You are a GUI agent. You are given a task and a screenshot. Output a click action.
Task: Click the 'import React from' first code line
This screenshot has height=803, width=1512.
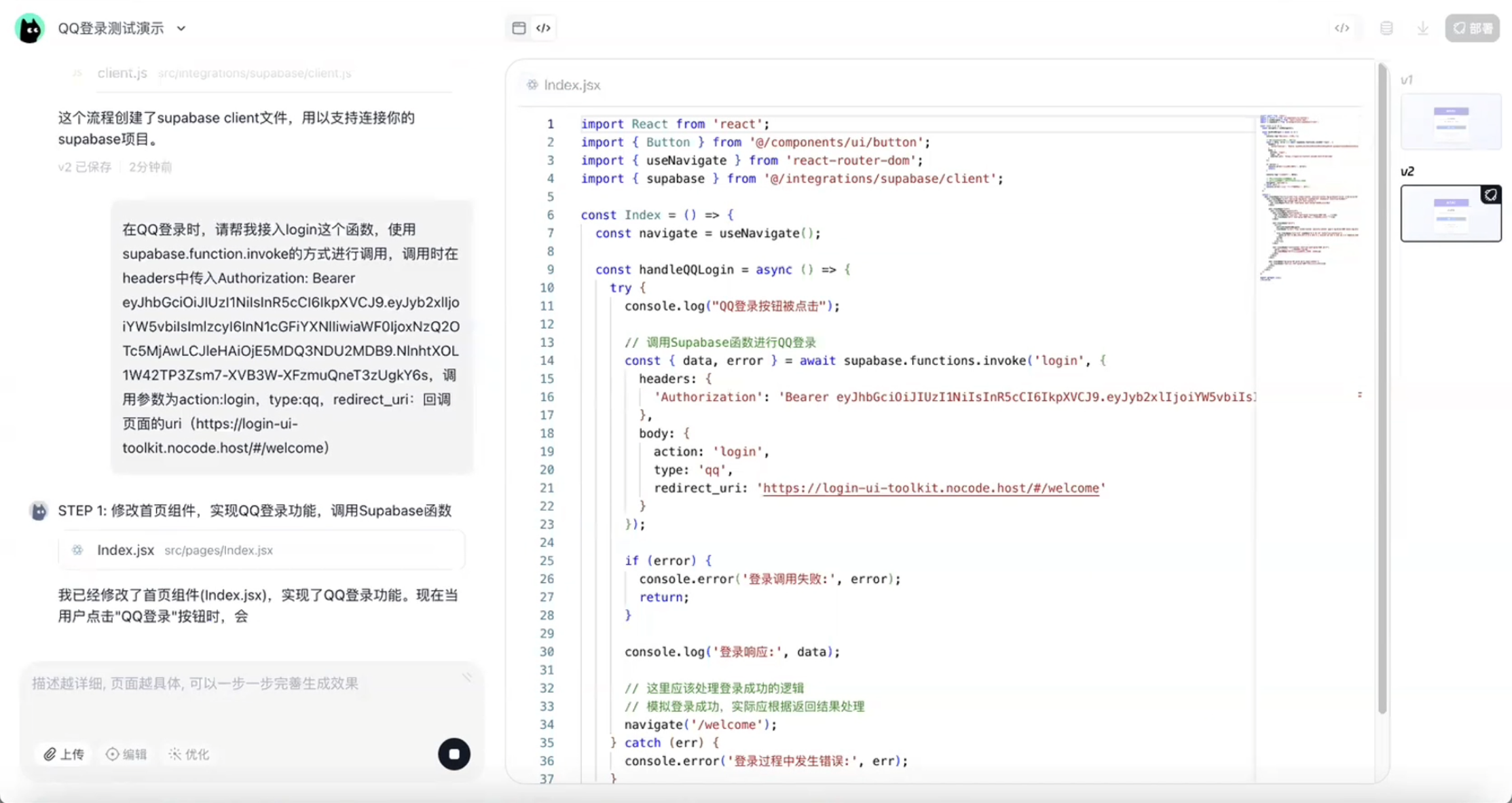pos(675,124)
